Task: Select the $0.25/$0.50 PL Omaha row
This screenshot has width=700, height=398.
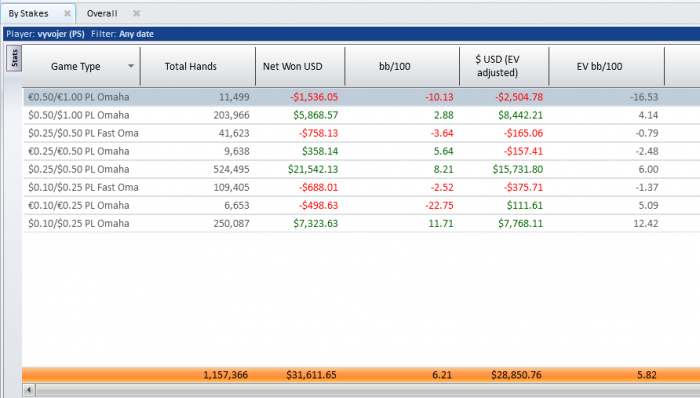Action: point(362,169)
